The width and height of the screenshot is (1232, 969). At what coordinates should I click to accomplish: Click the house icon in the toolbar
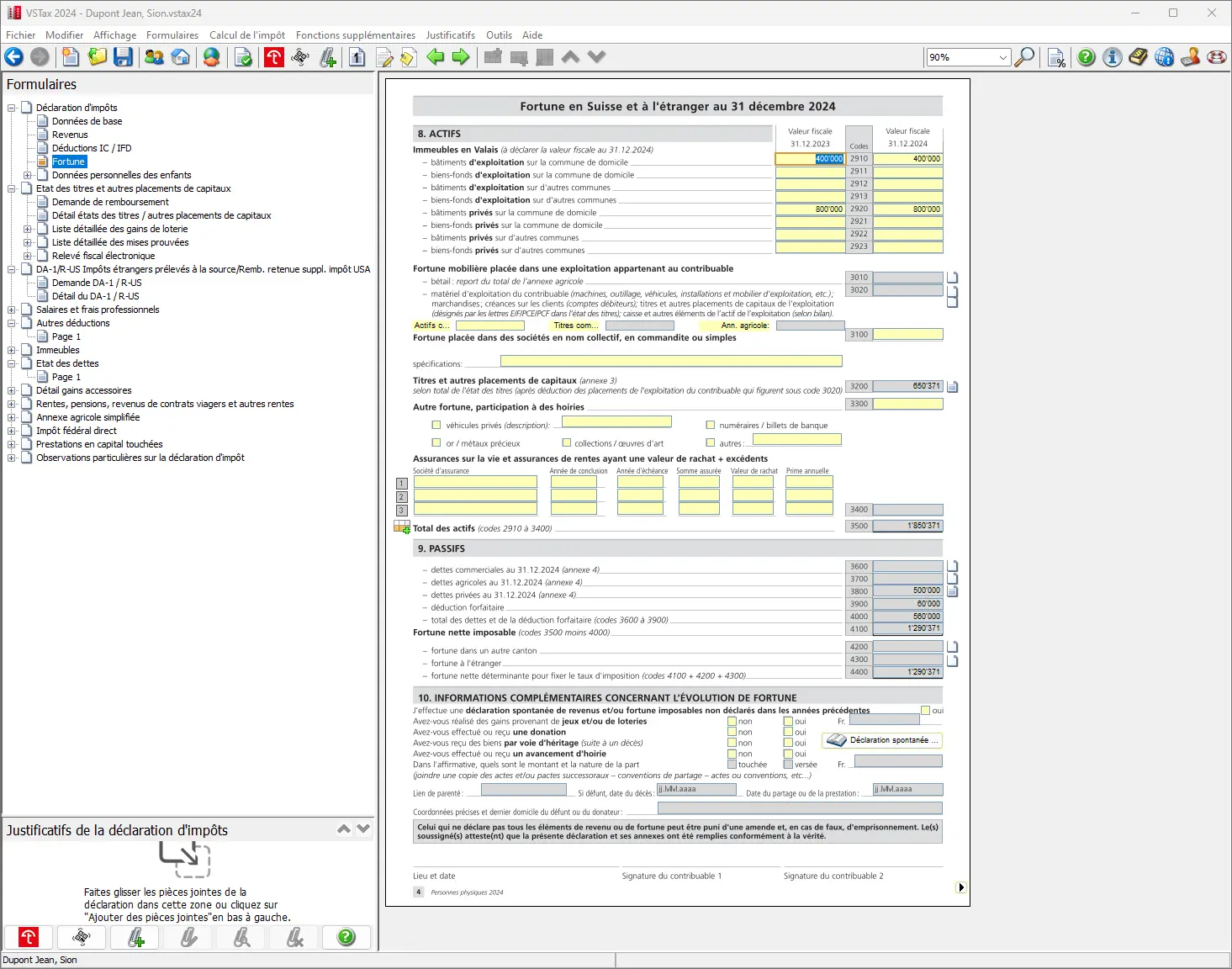click(x=181, y=57)
